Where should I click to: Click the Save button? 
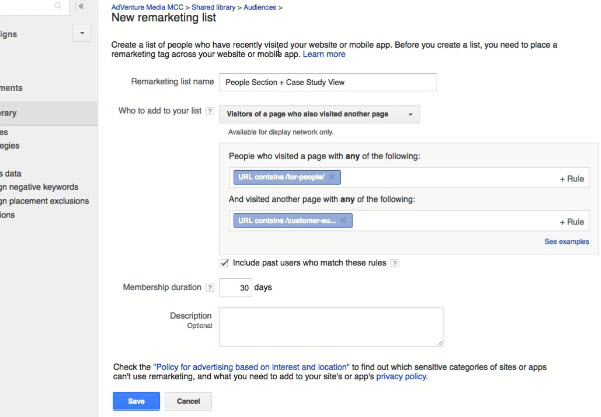tap(136, 400)
